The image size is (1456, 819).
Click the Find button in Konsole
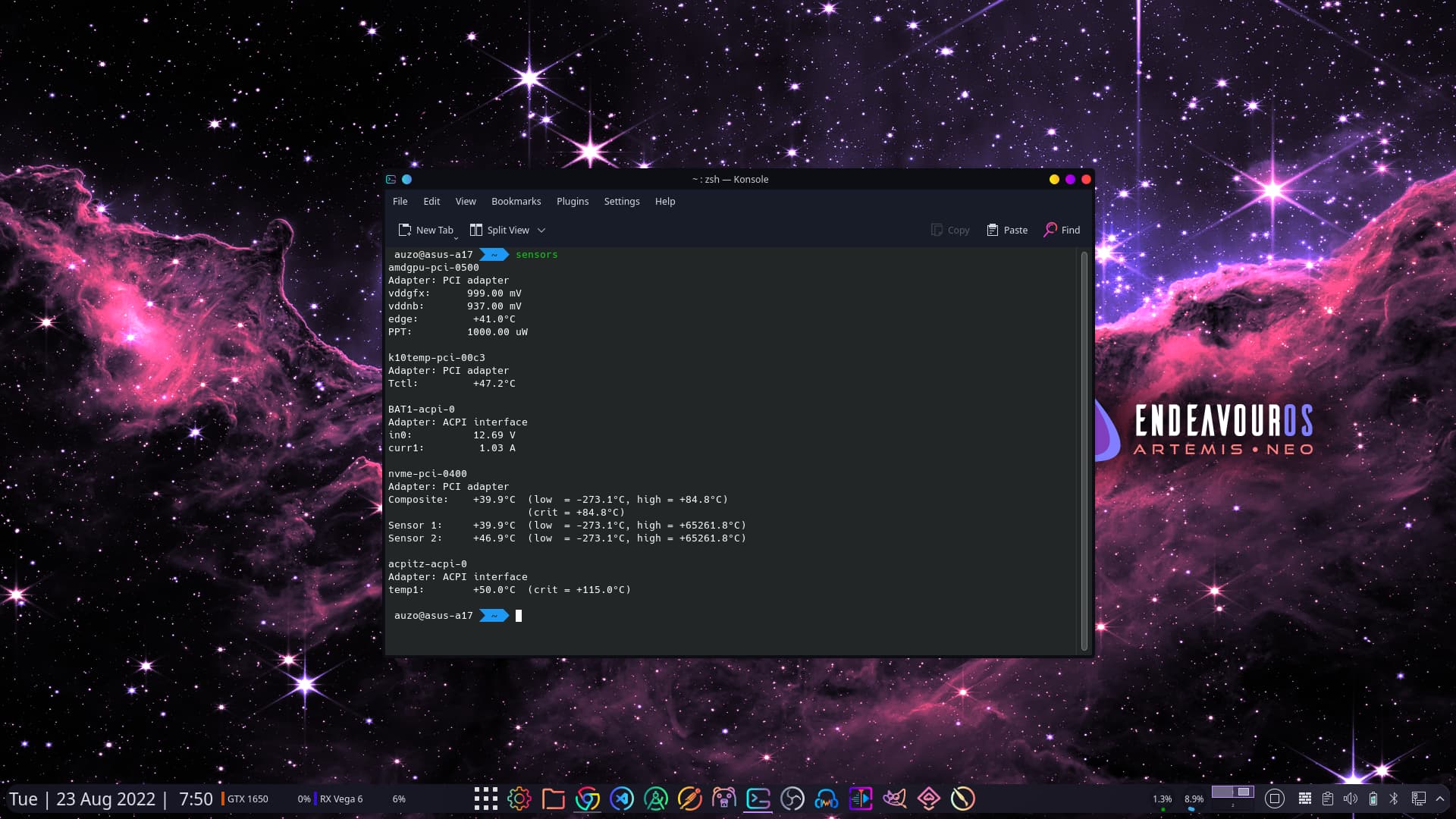(x=1062, y=230)
